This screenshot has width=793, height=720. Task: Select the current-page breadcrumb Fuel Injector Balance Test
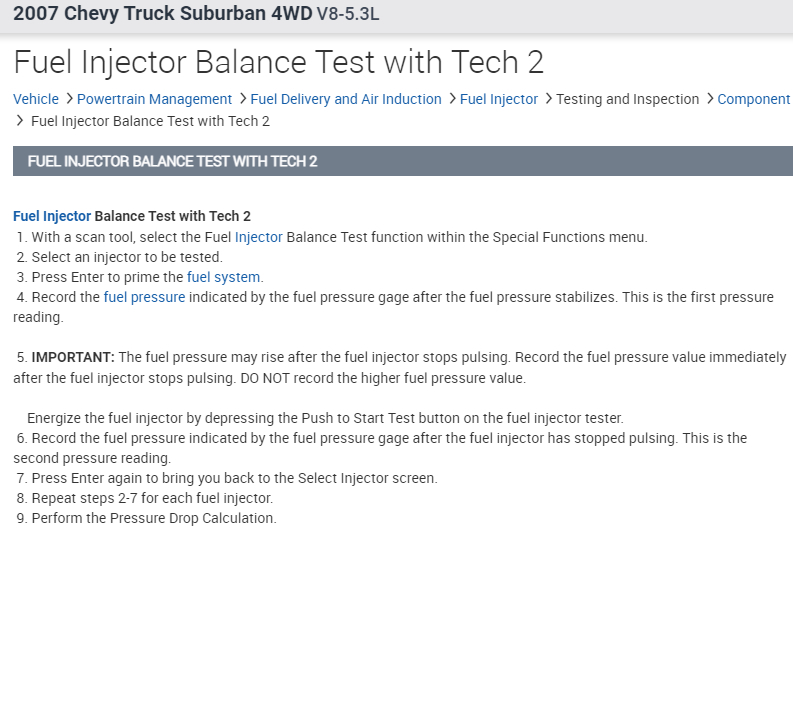(x=150, y=121)
